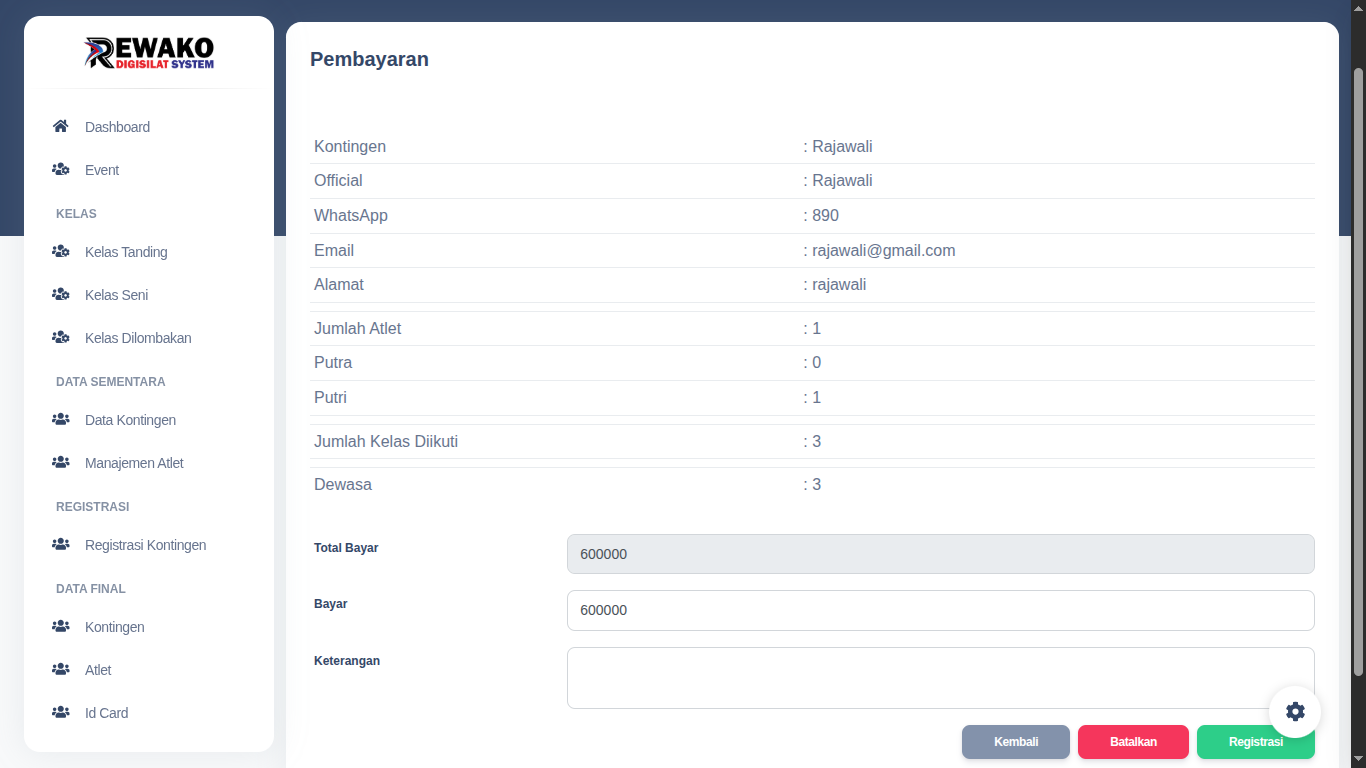This screenshot has width=1366, height=768.
Task: Open settings with the floating gear icon
Action: coord(1295,711)
